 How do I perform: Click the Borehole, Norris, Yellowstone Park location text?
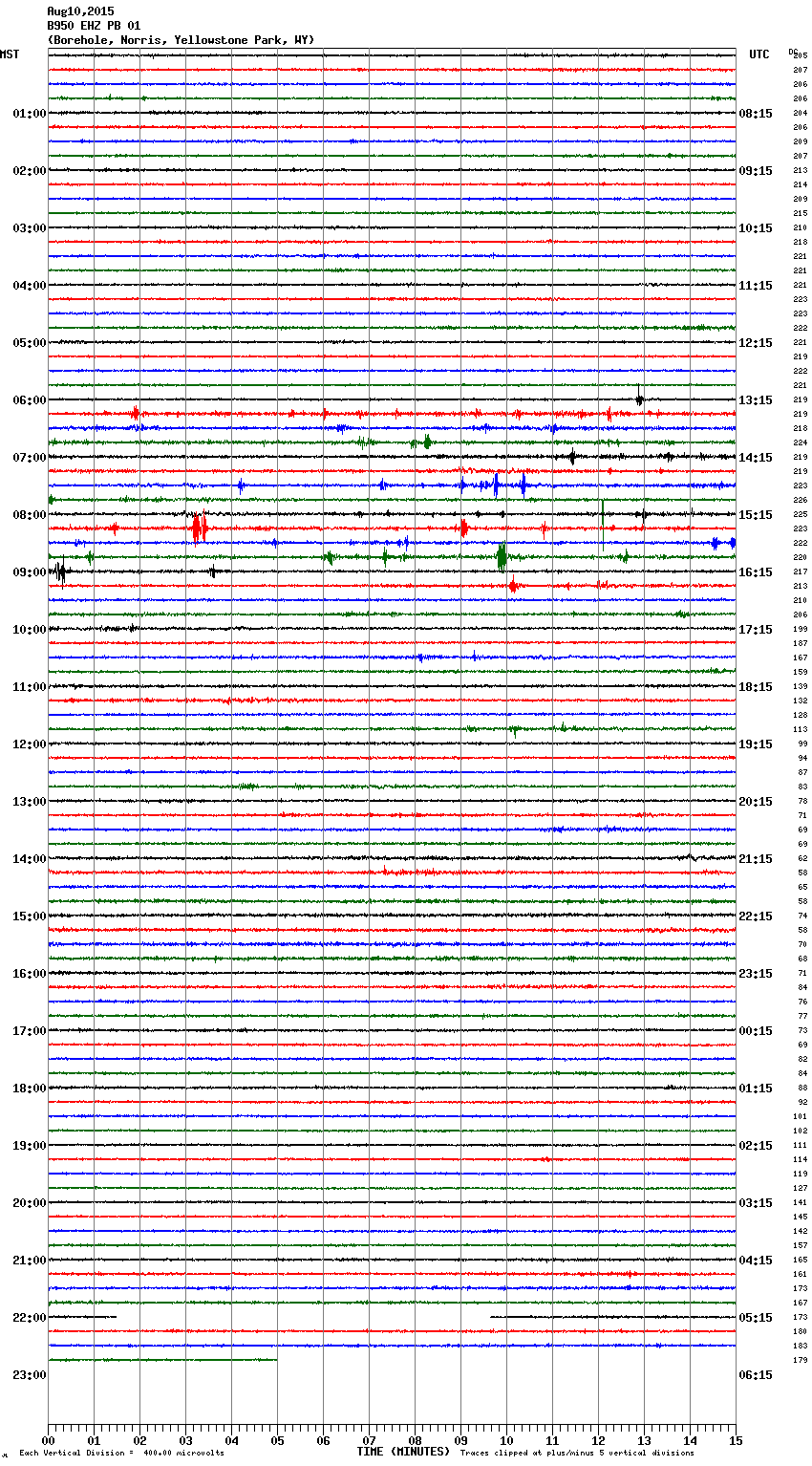(181, 40)
